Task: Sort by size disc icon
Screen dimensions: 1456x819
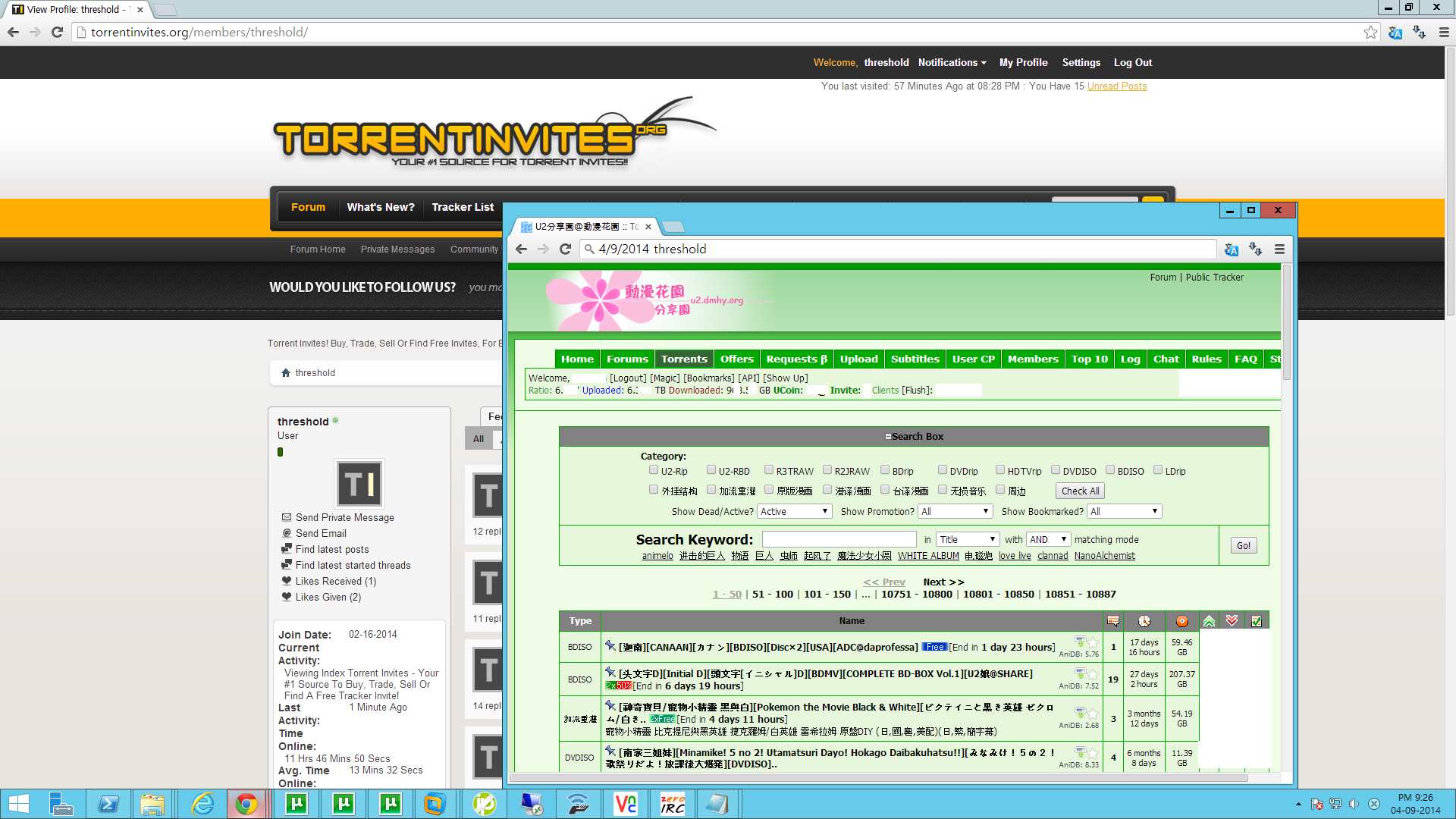Action: (x=1181, y=621)
